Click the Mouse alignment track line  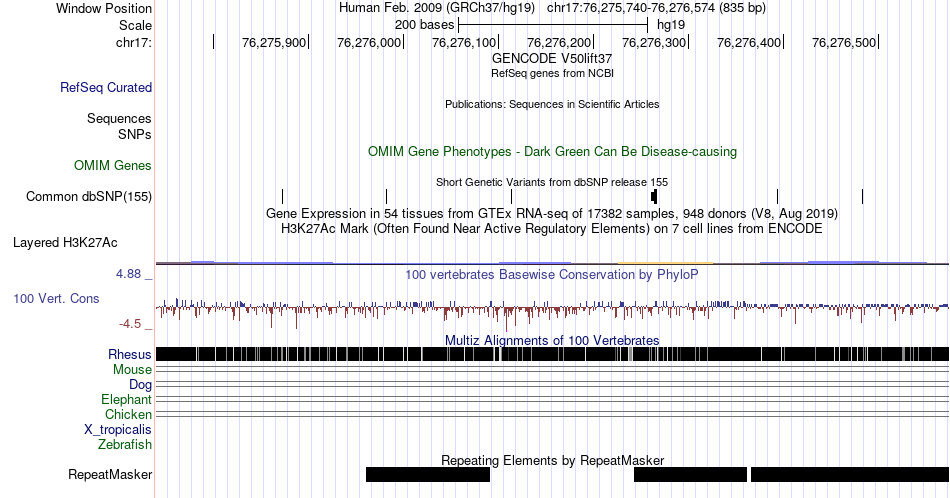(552, 370)
